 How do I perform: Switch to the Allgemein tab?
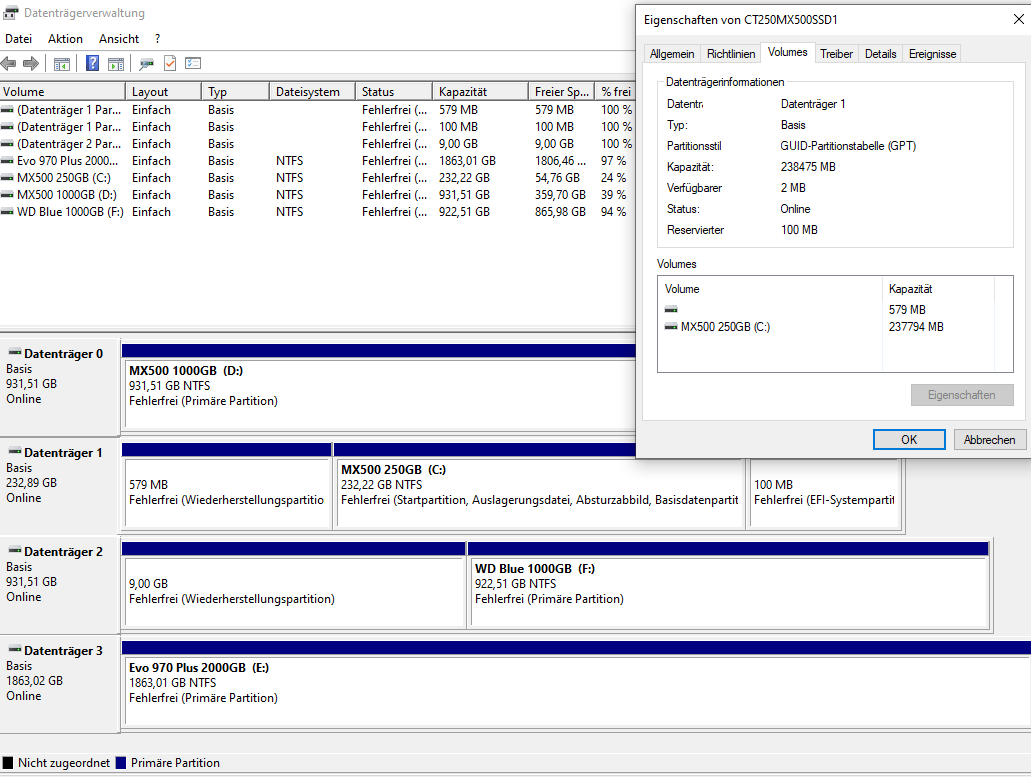tap(672, 54)
